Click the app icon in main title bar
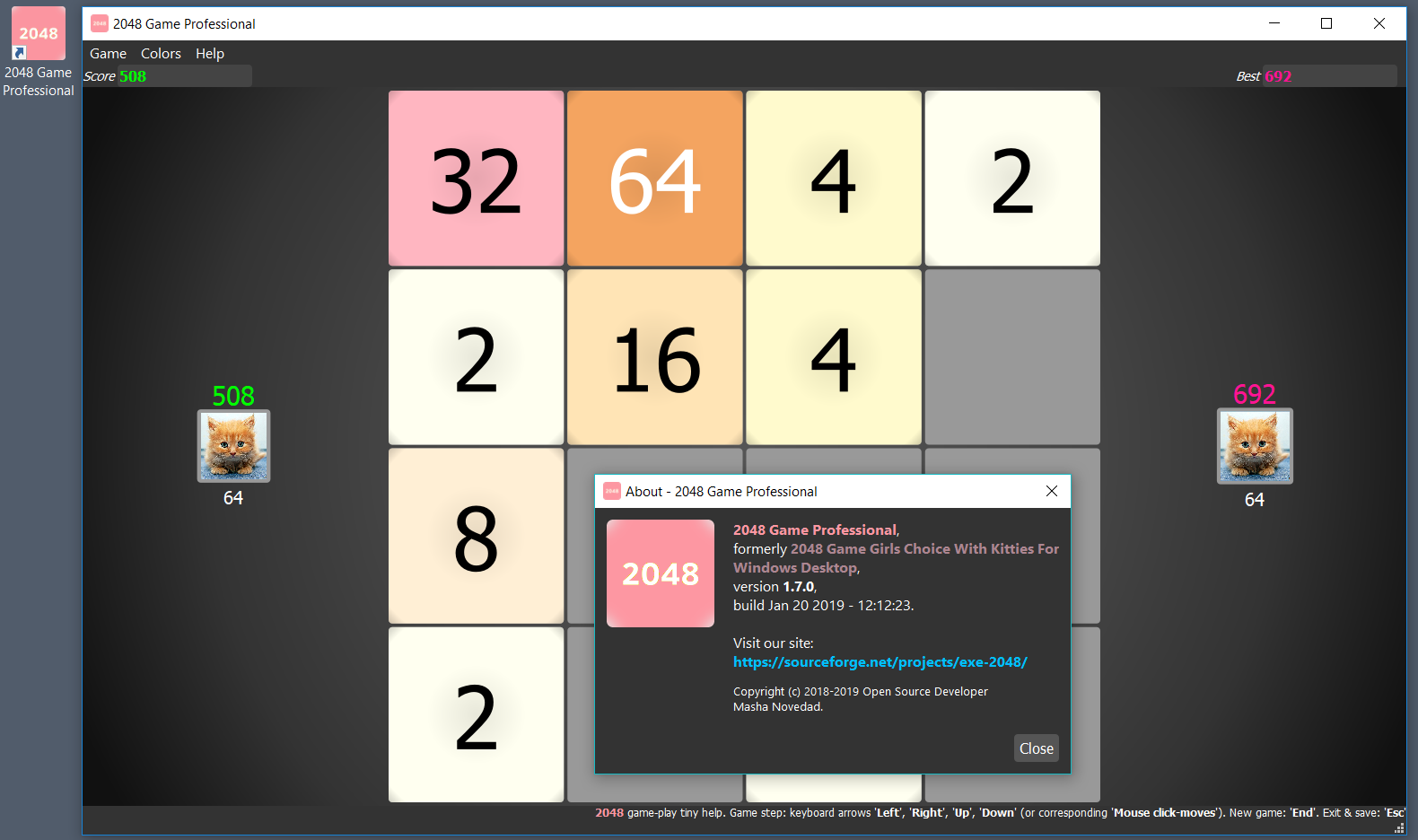The width and height of the screenshot is (1418, 840). pos(100,23)
